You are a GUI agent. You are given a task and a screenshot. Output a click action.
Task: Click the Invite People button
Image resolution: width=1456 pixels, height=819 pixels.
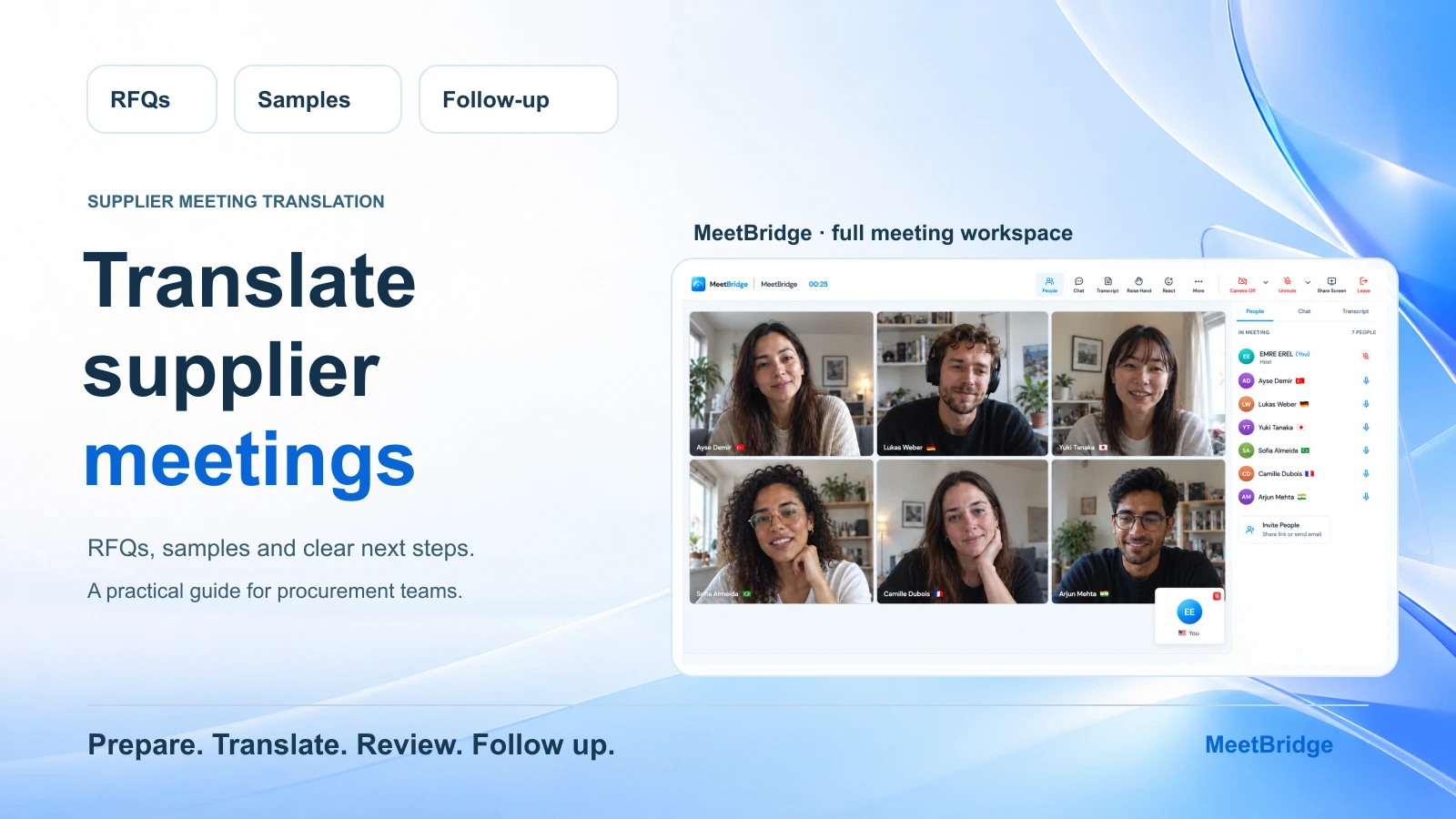coord(1284,529)
